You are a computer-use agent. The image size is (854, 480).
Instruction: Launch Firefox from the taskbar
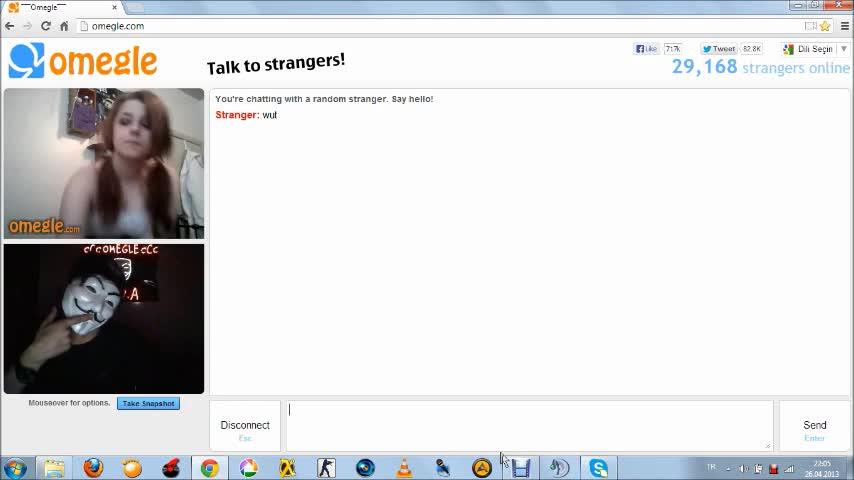tap(93, 468)
